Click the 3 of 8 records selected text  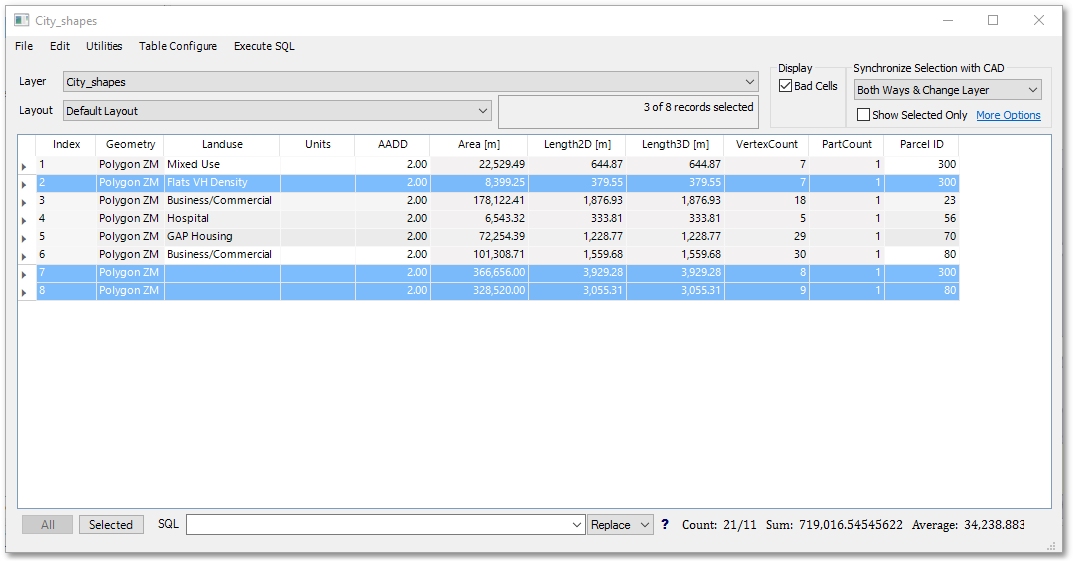tap(698, 107)
